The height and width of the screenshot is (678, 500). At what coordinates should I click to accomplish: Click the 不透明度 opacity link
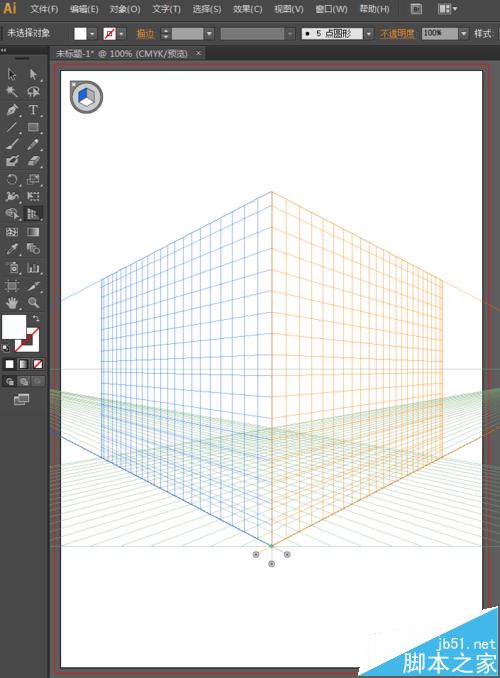pos(397,33)
